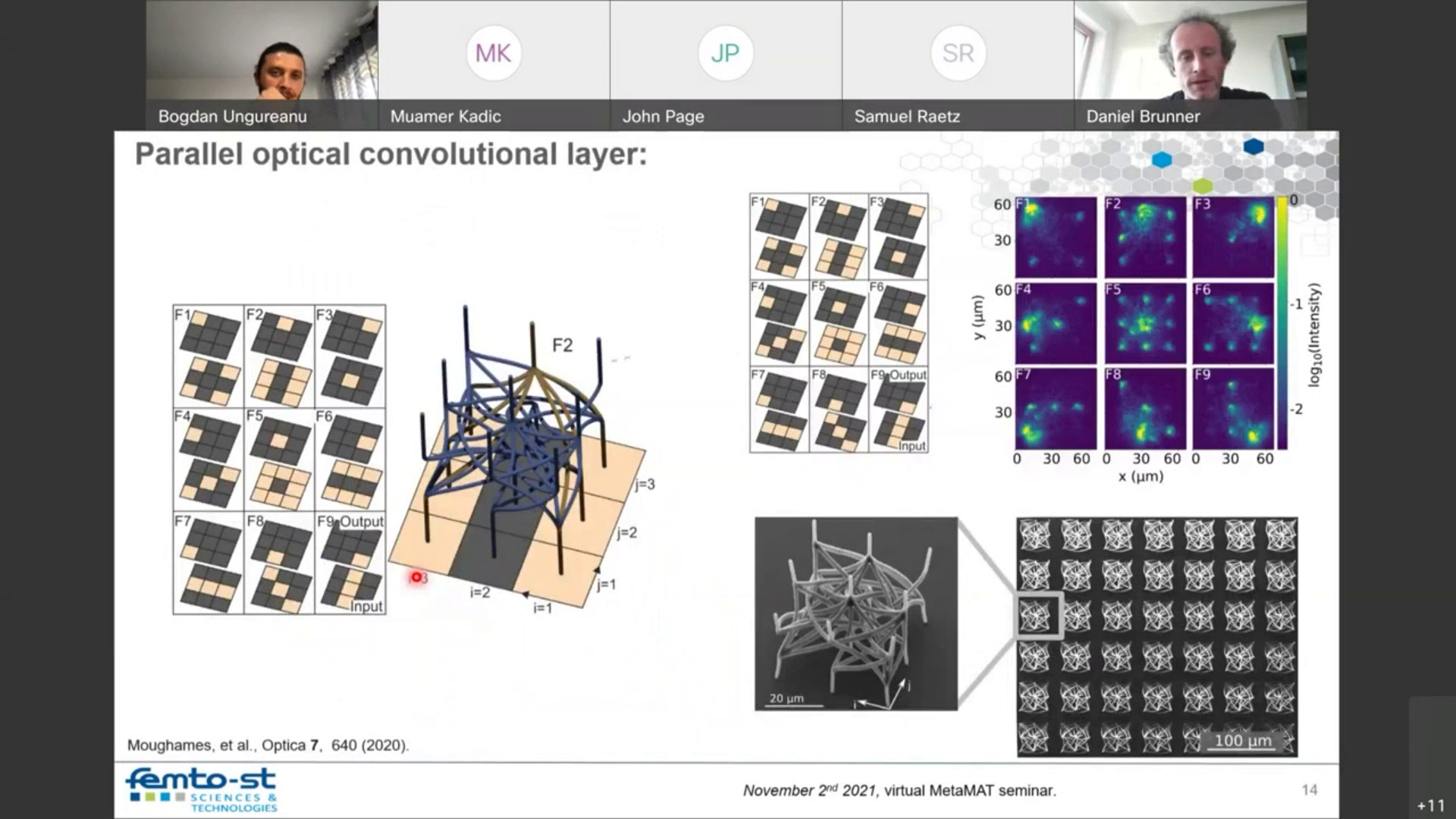Click the F2 kernel diagram in left grid
The height and width of the screenshot is (819, 1456).
(x=280, y=356)
